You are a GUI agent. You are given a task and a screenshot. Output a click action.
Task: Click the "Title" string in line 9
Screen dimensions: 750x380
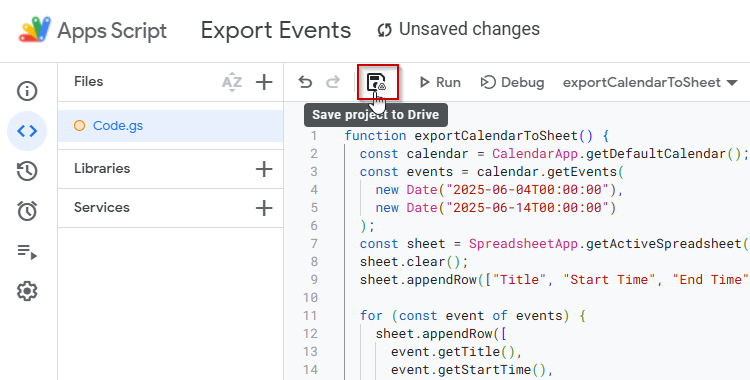[x=519, y=279]
